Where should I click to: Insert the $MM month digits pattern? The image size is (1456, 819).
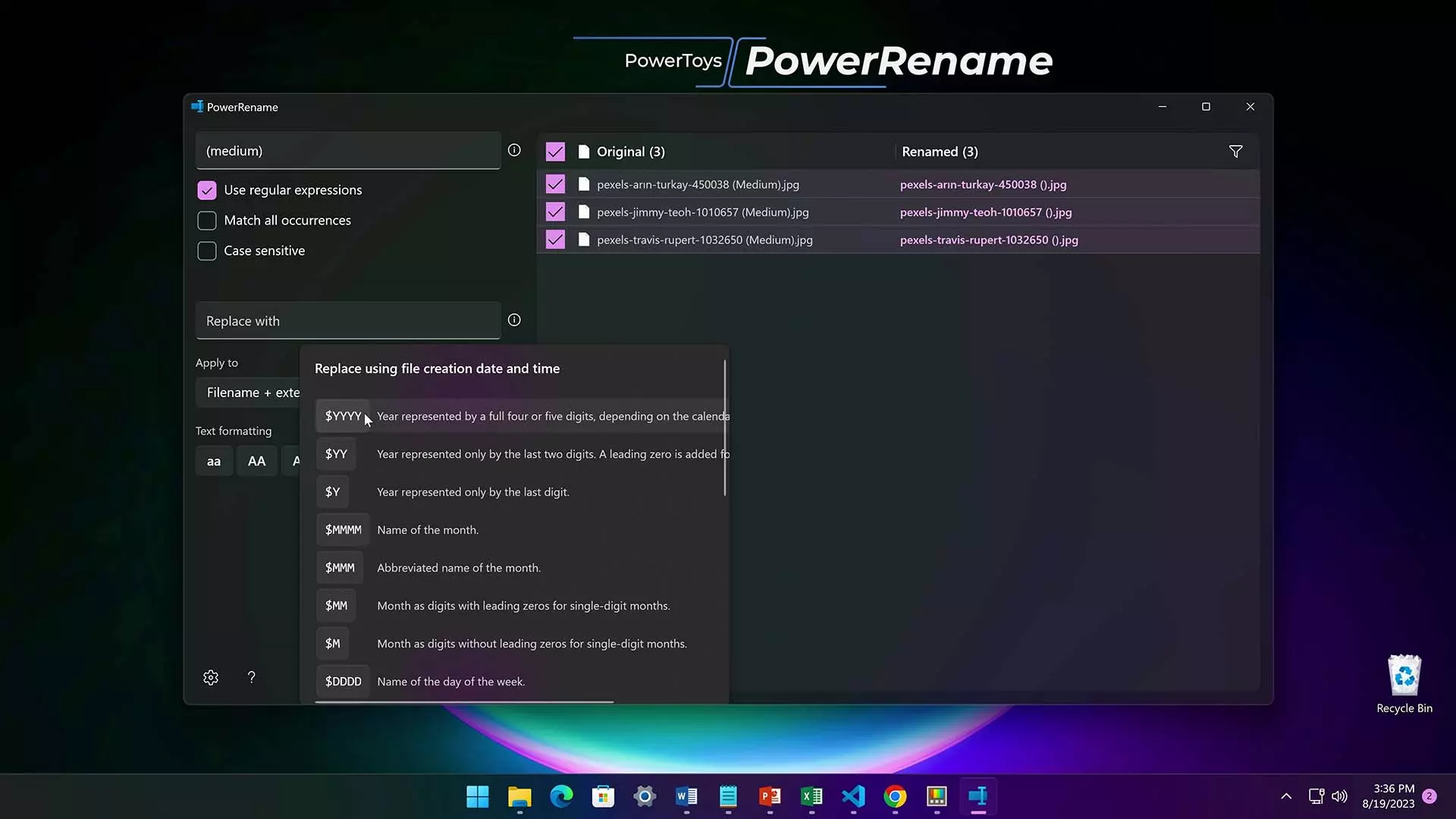point(336,605)
